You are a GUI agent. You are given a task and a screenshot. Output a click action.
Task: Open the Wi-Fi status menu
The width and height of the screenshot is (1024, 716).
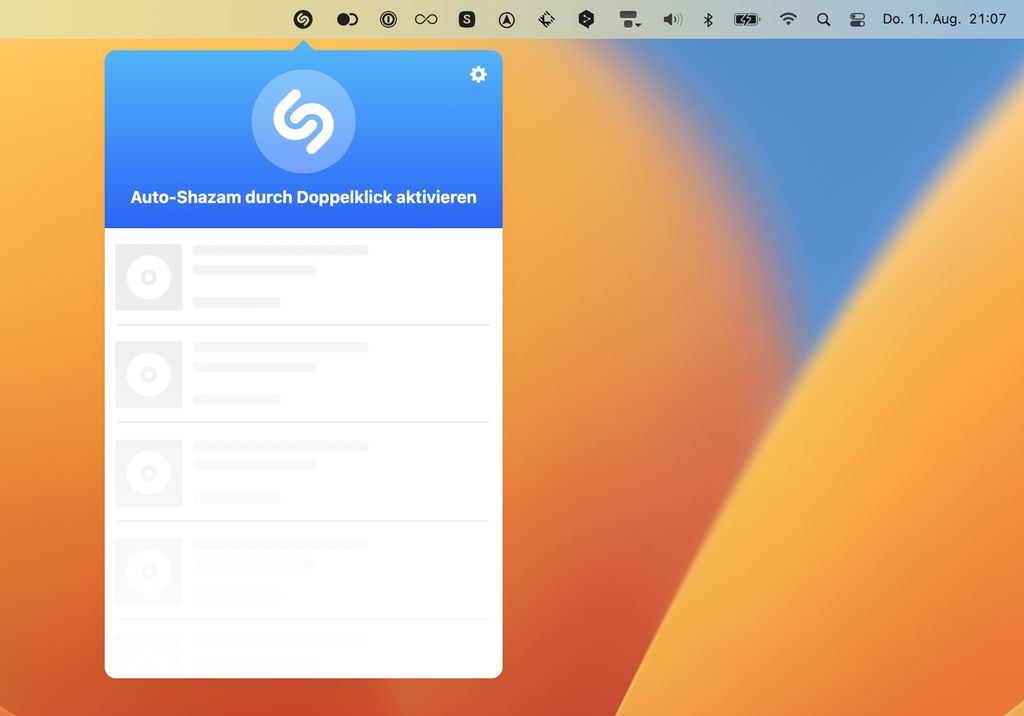click(x=788, y=19)
